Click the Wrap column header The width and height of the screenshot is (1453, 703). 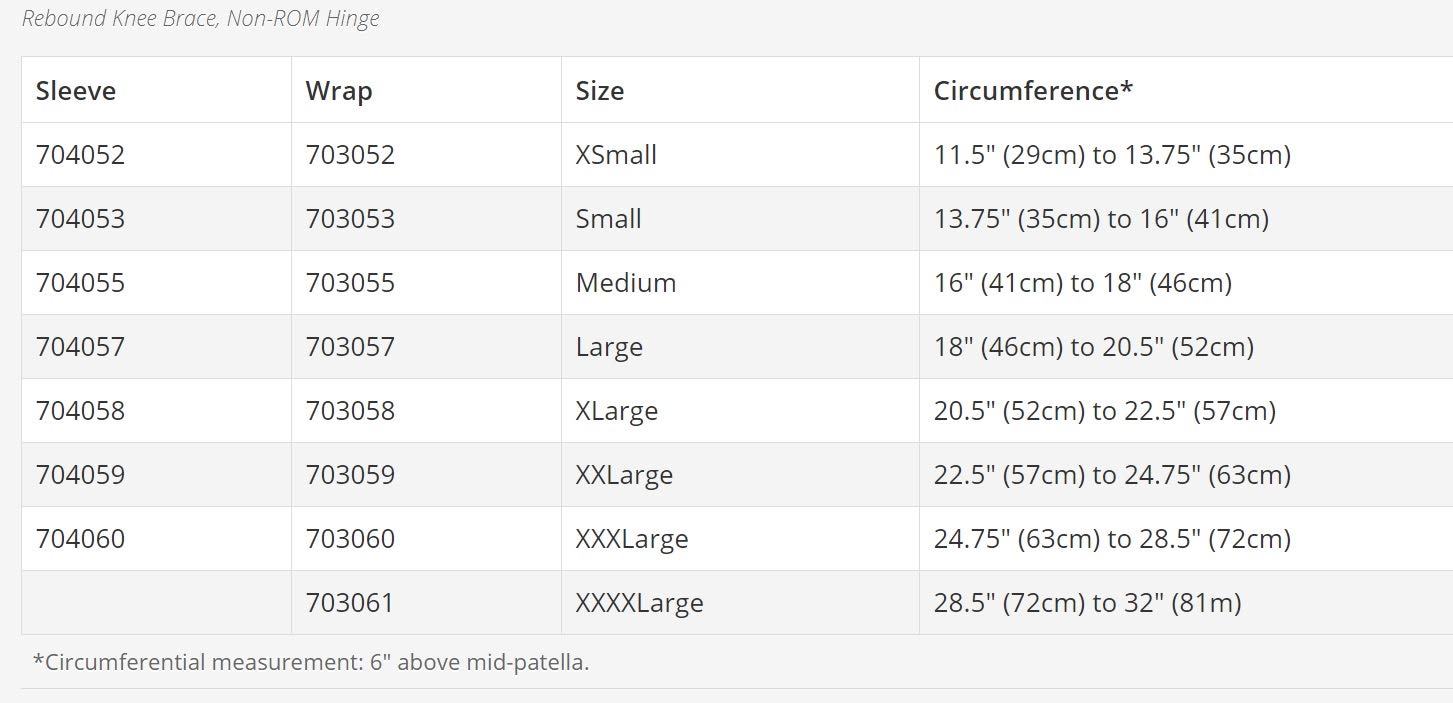pyautogui.click(x=339, y=91)
